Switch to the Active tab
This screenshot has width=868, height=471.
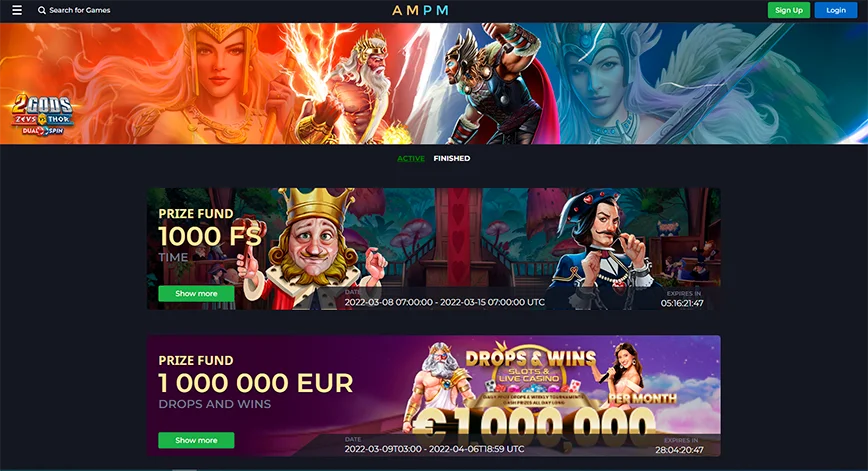point(411,158)
